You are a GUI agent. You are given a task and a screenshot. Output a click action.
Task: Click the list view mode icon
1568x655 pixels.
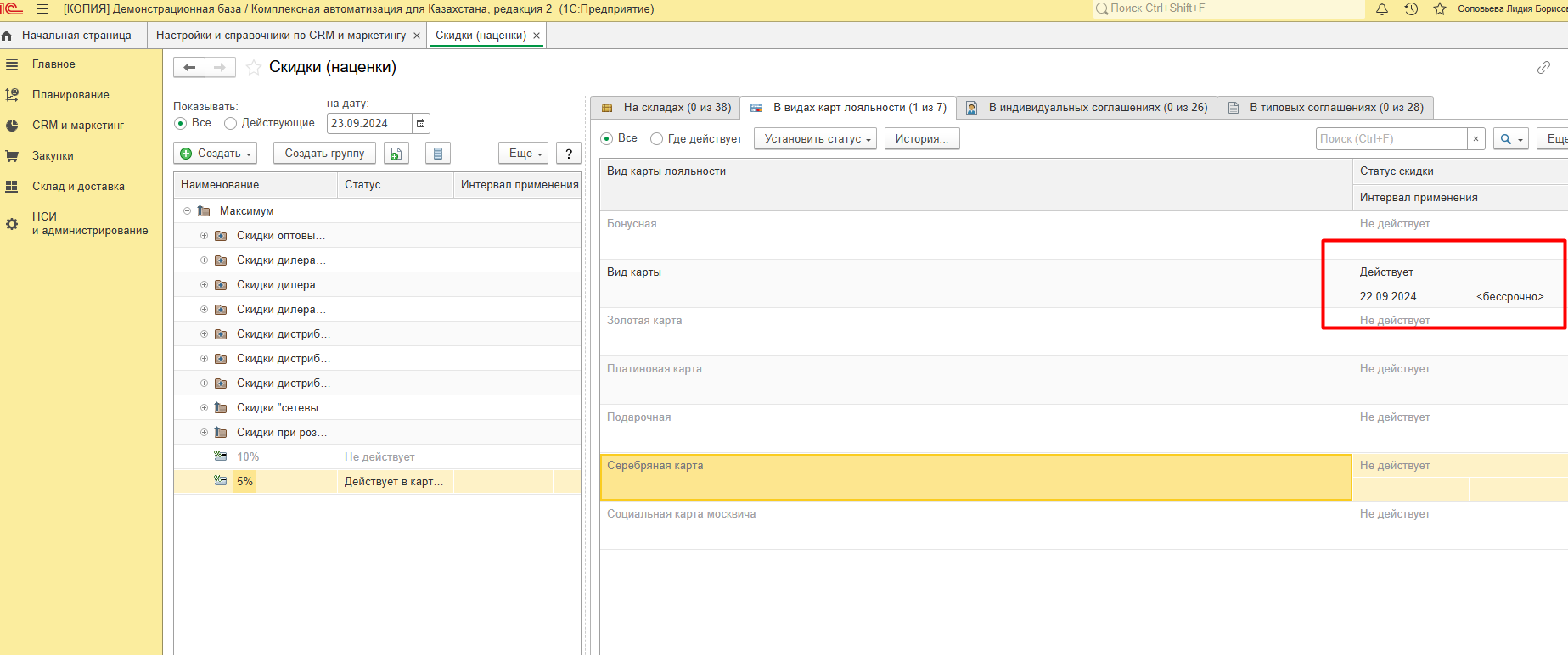(437, 154)
